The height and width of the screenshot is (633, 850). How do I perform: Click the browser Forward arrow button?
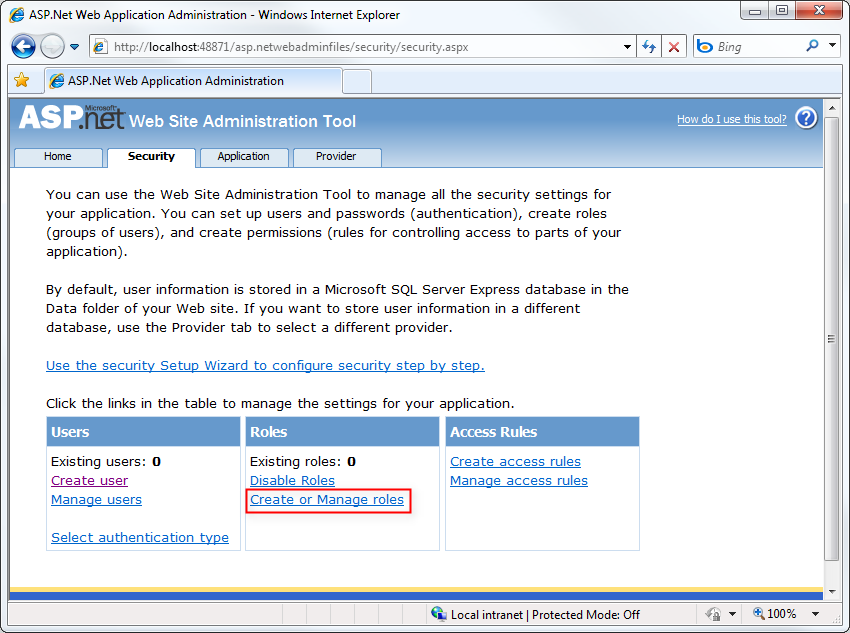pyautogui.click(x=53, y=47)
